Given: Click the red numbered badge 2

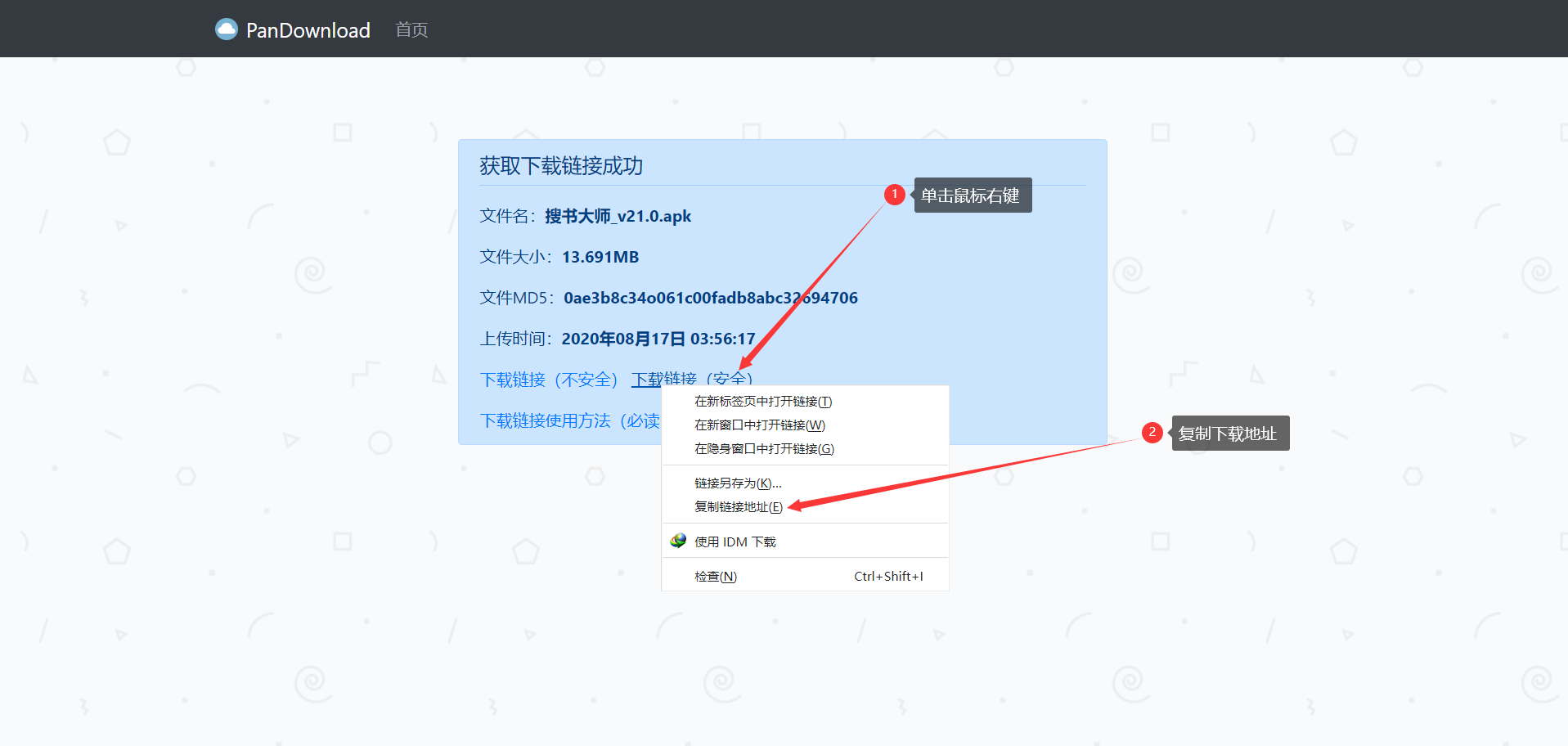Looking at the screenshot, I should [x=1153, y=433].
